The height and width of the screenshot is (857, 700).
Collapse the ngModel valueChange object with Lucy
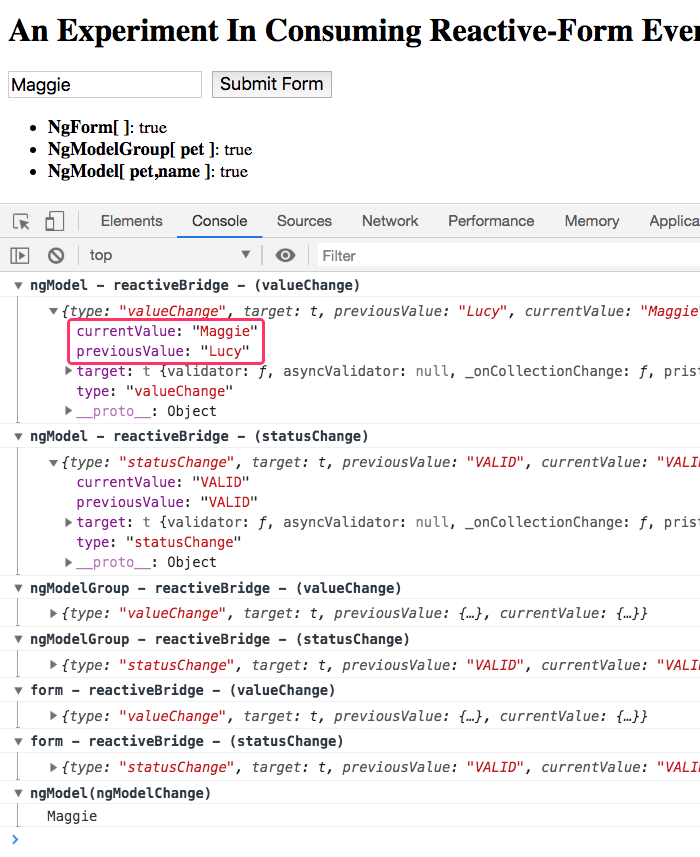point(54,311)
